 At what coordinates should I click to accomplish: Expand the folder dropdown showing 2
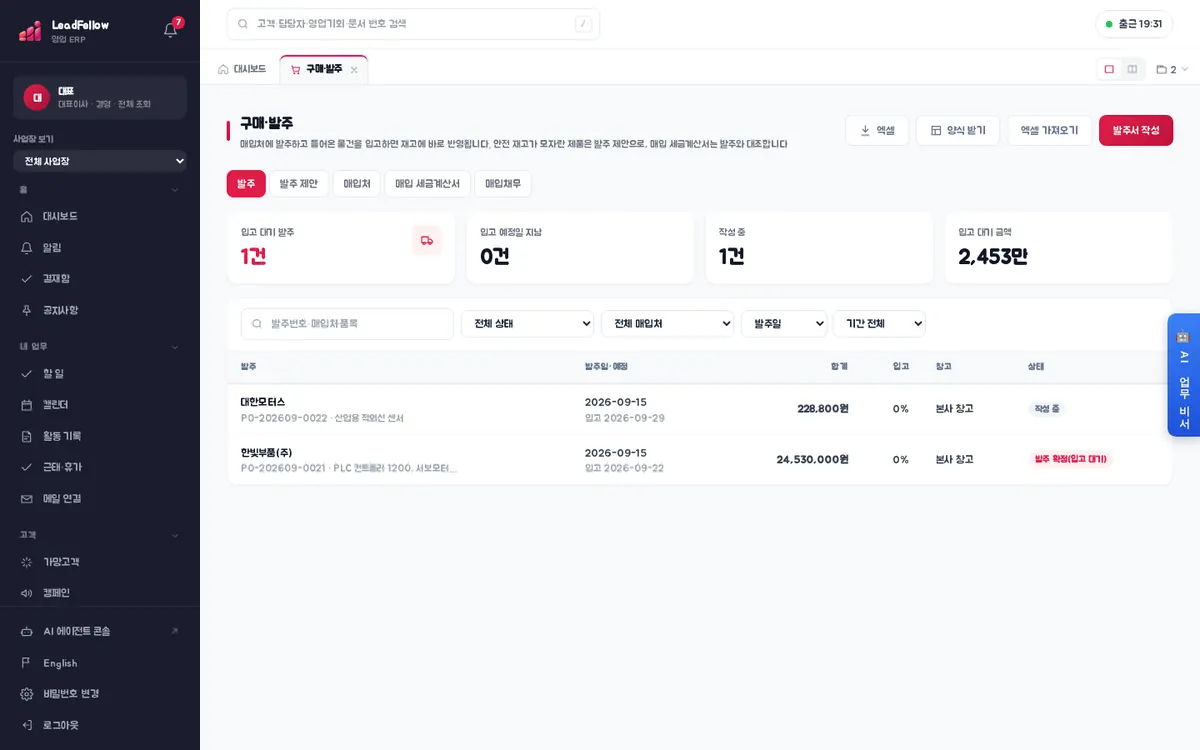coord(1172,69)
